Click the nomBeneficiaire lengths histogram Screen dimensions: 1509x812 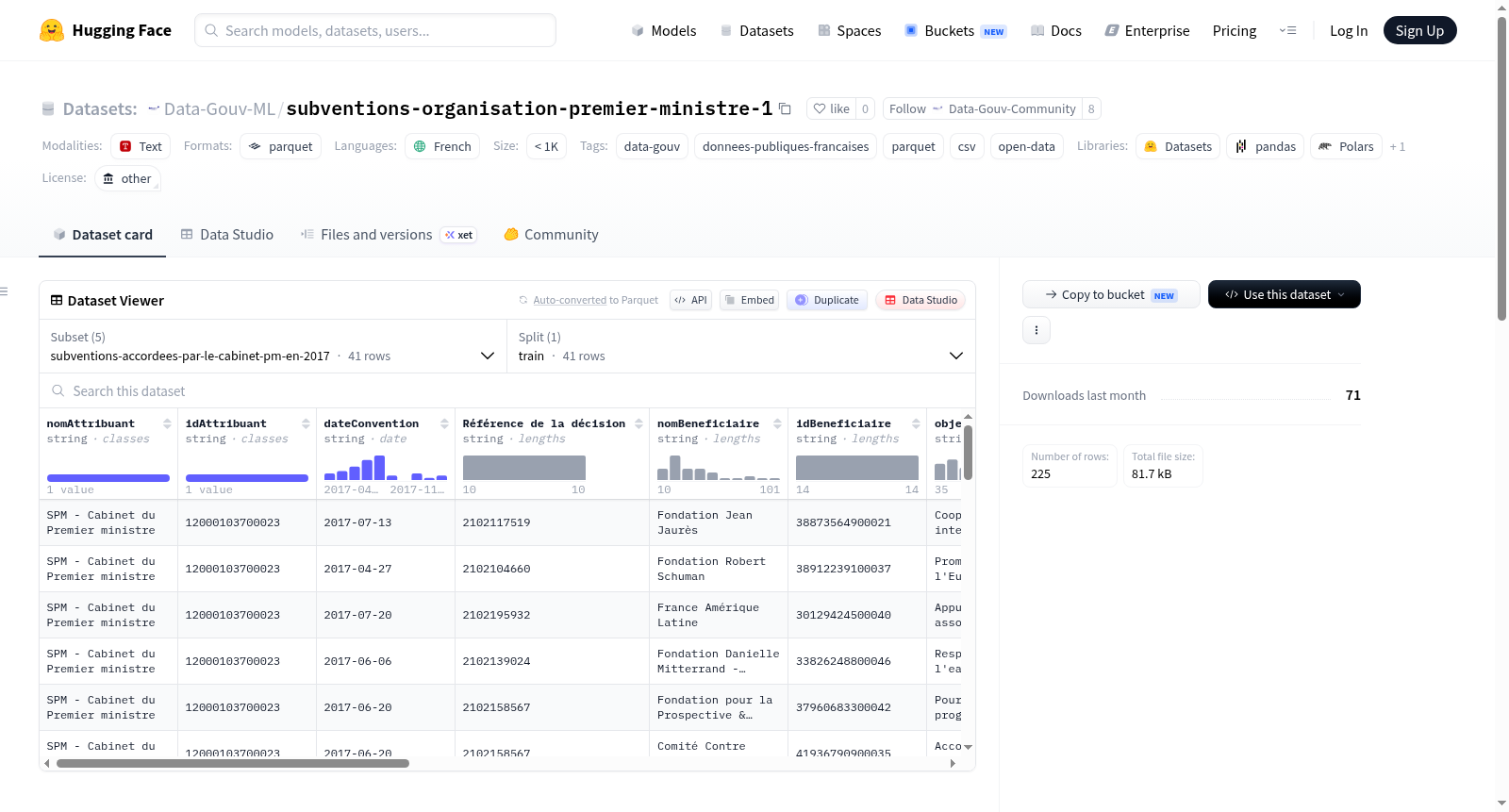pyautogui.click(x=719, y=468)
